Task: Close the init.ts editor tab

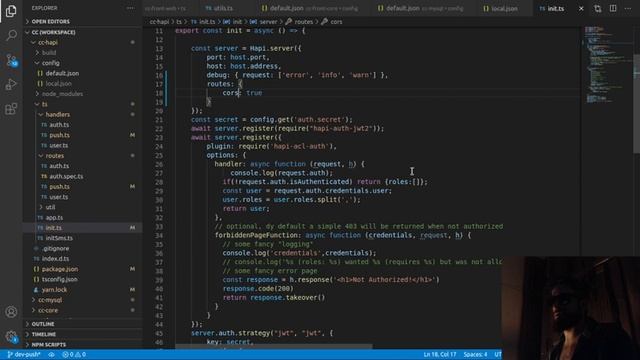Action: click(581, 9)
